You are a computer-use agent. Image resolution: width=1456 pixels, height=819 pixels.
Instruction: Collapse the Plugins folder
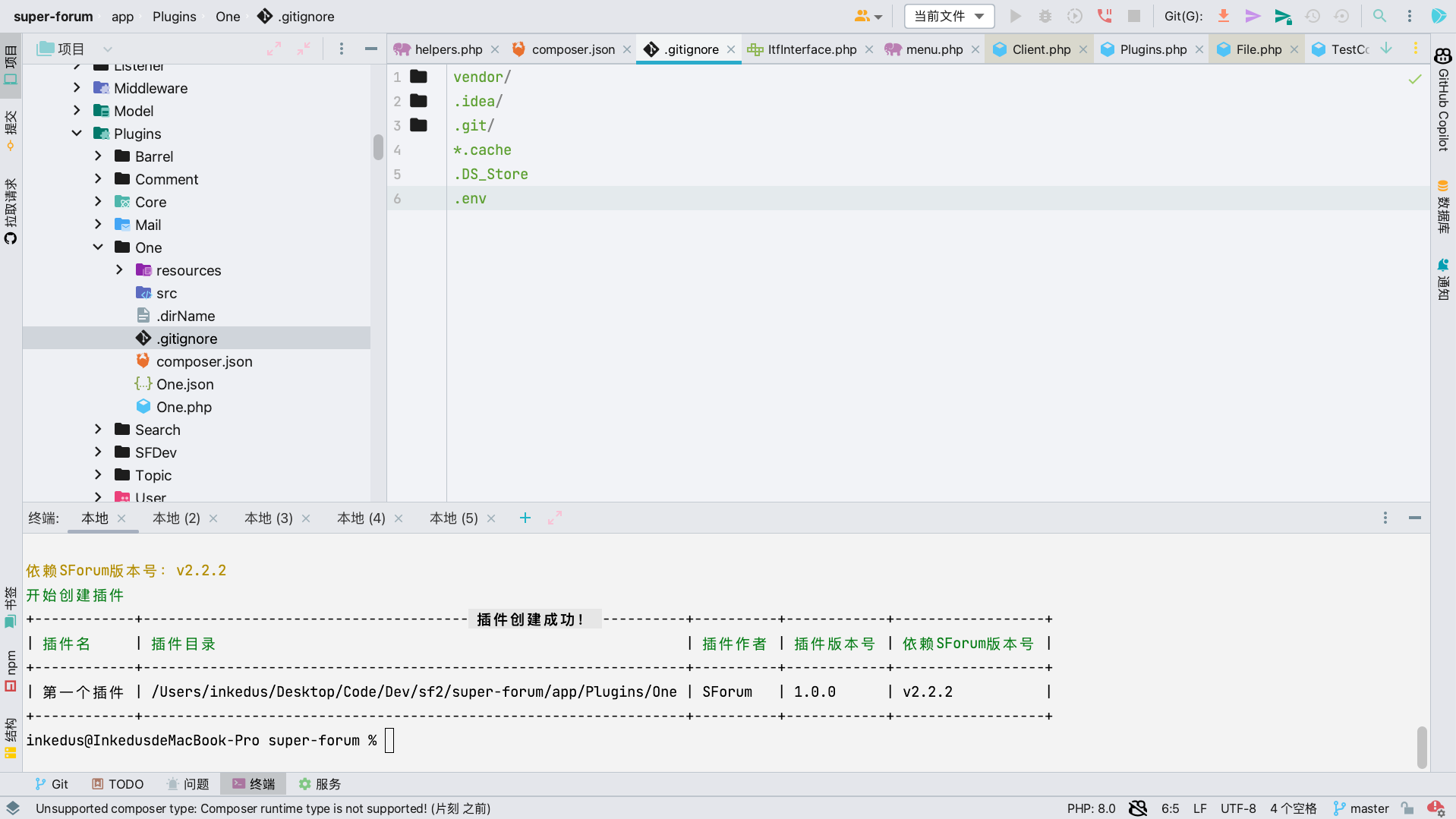coord(77,134)
